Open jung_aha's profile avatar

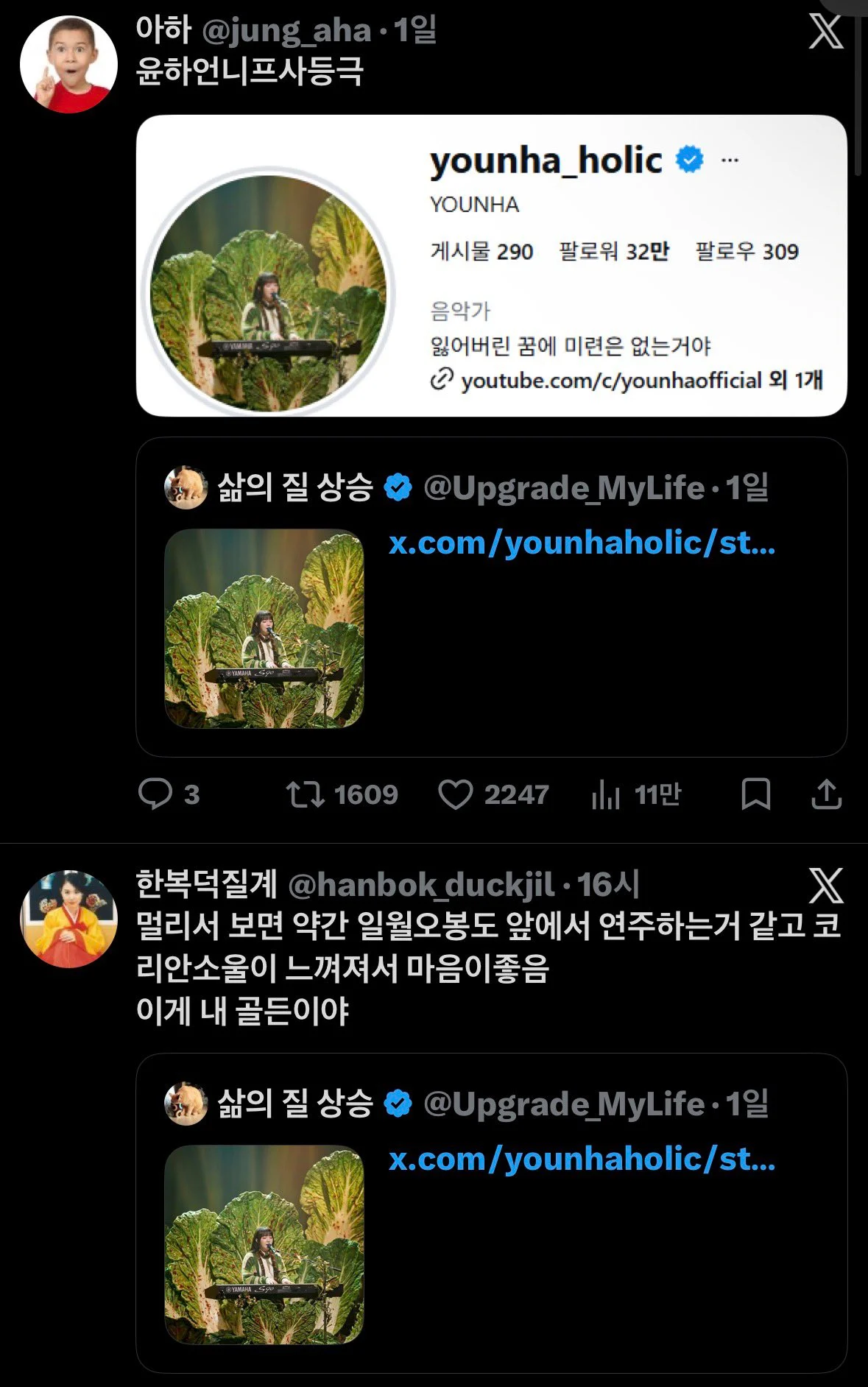pos(68,65)
